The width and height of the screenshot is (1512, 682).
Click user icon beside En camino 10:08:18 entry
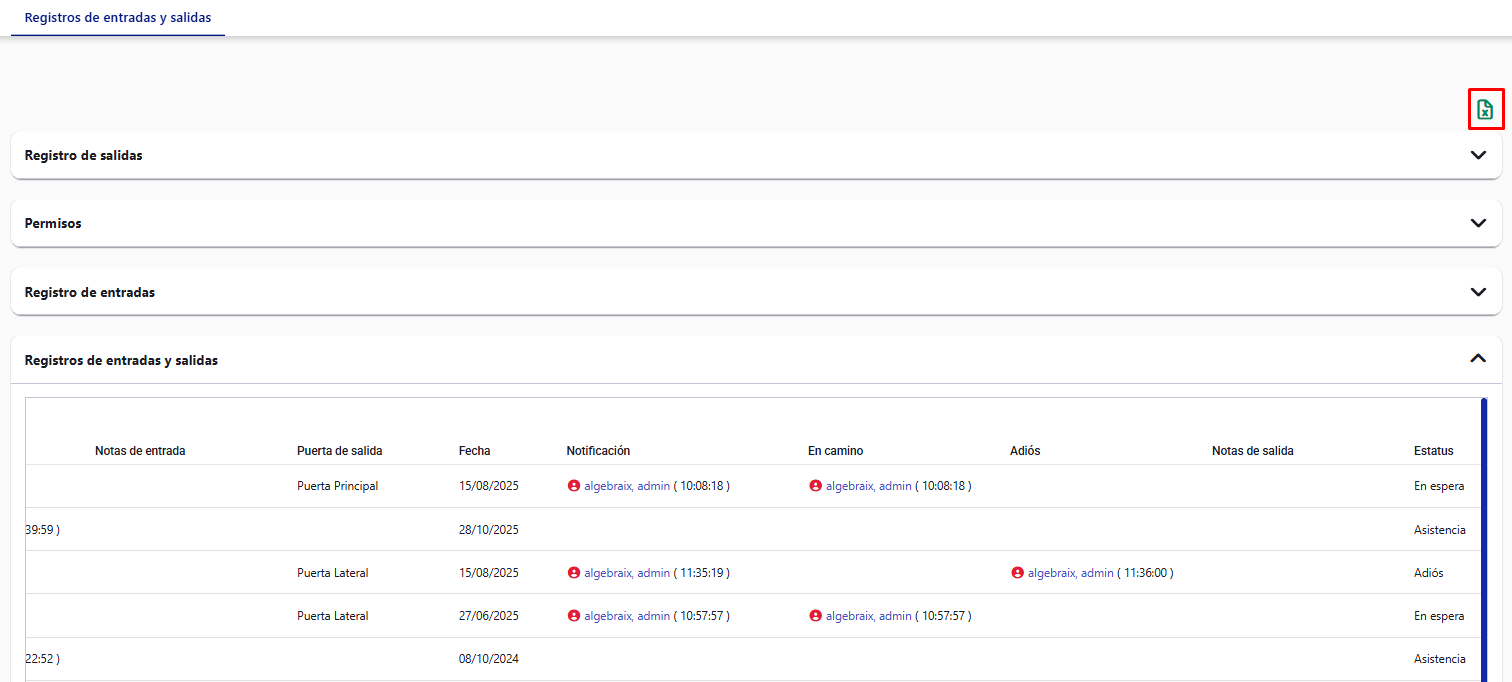point(815,486)
